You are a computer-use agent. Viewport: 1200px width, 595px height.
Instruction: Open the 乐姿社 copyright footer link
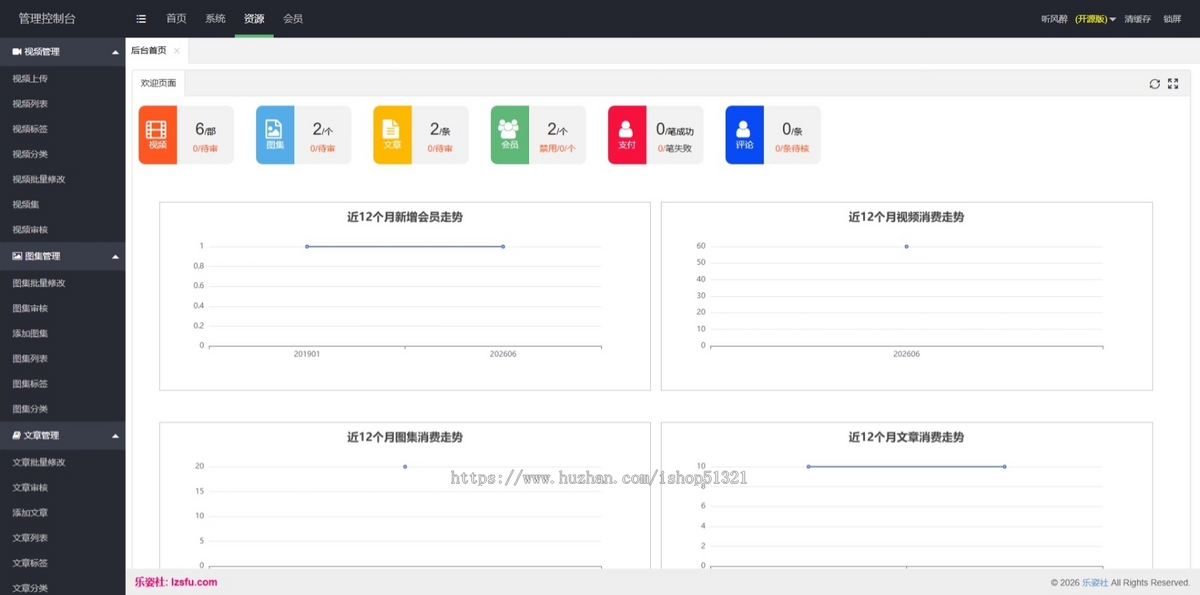point(1095,583)
